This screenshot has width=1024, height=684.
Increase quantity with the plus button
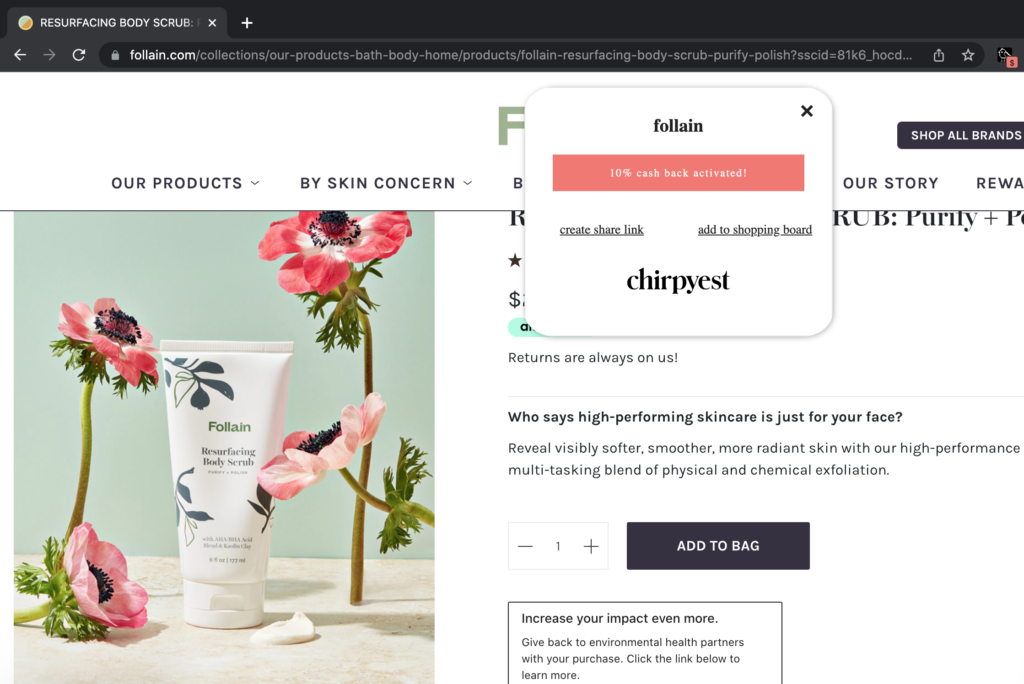pos(591,546)
